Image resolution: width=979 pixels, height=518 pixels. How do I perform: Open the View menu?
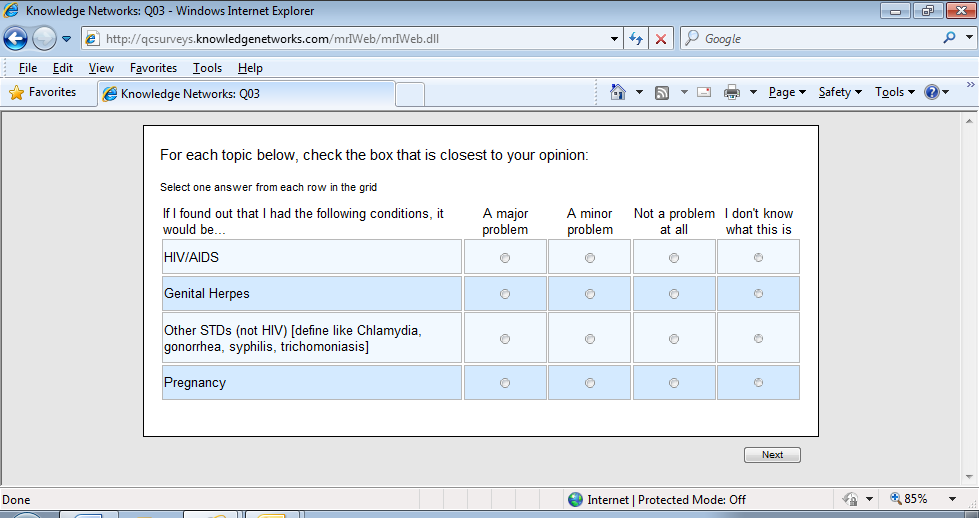point(101,68)
